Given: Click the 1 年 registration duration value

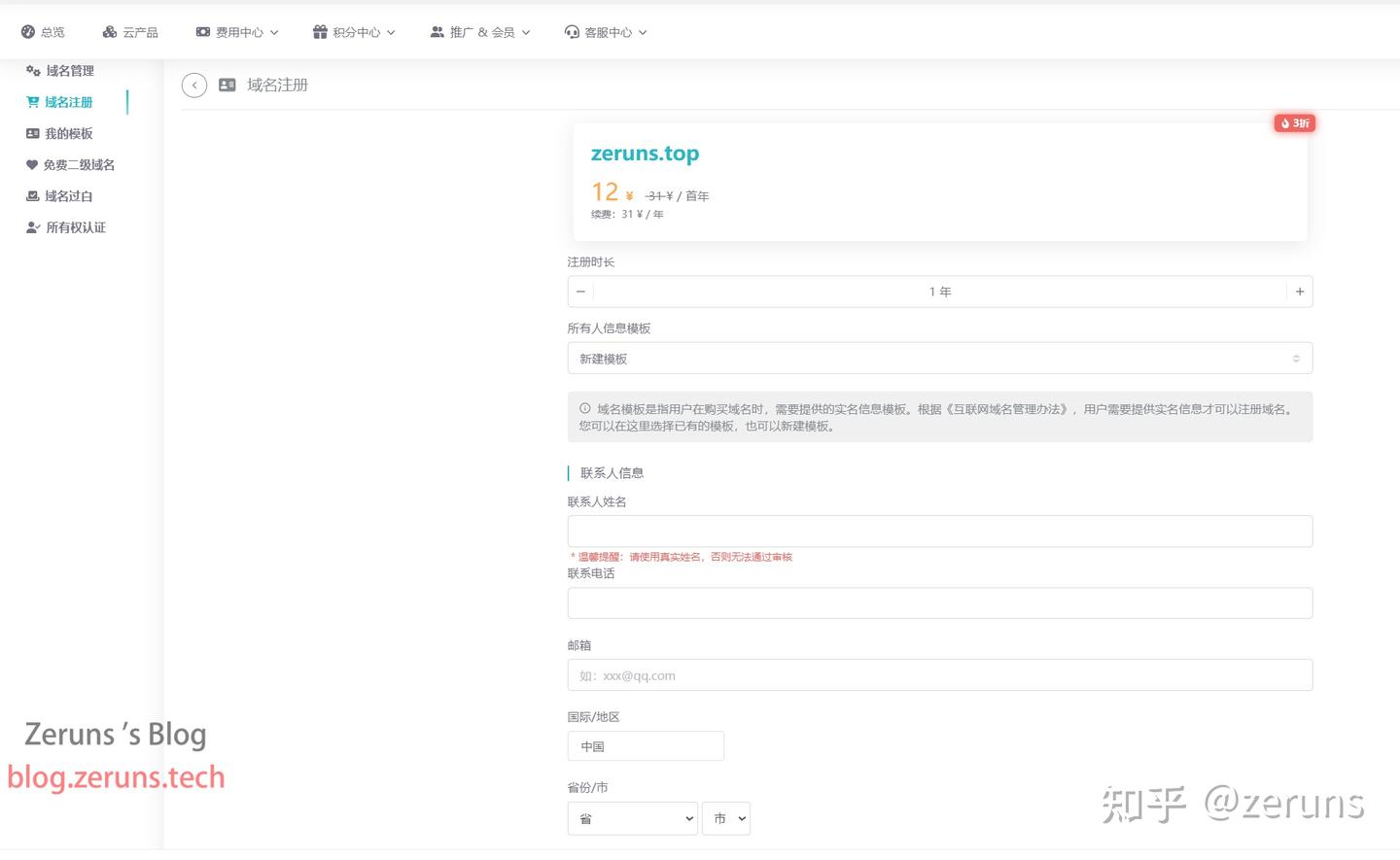Looking at the screenshot, I should tap(940, 292).
